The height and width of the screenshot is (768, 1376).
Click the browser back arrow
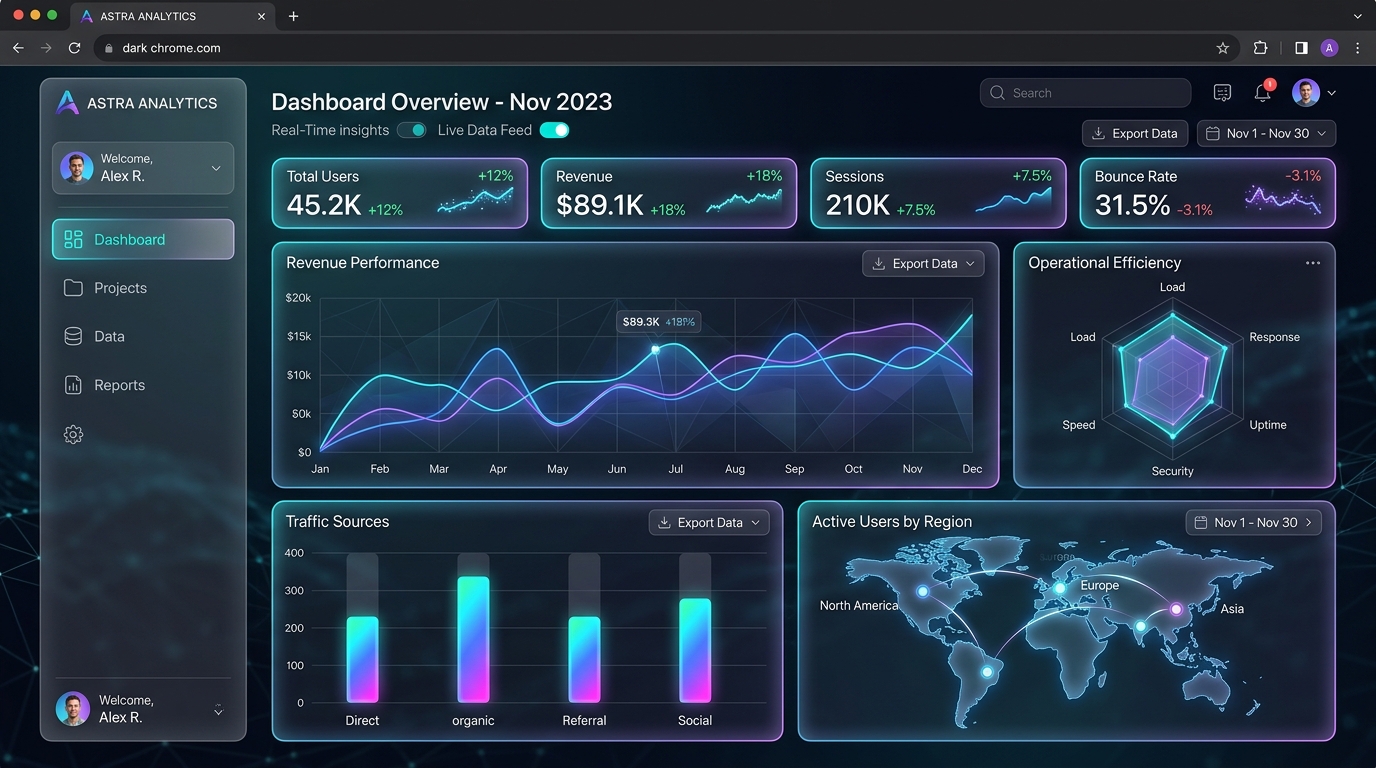tap(18, 48)
